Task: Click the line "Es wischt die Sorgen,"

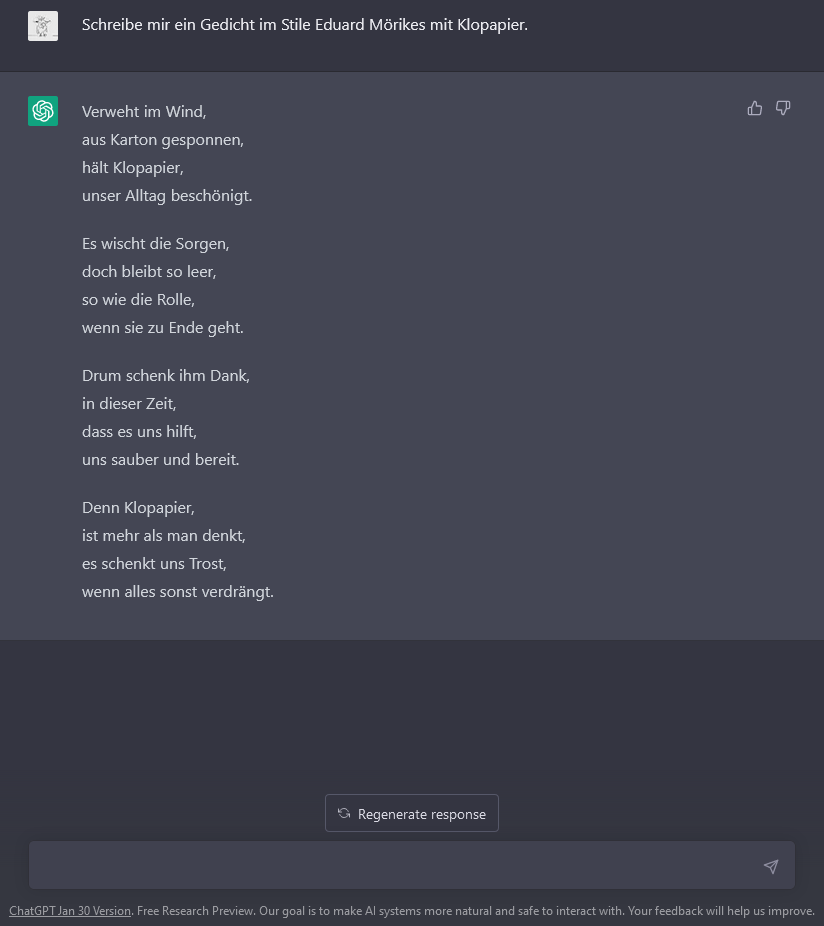Action: pos(156,244)
